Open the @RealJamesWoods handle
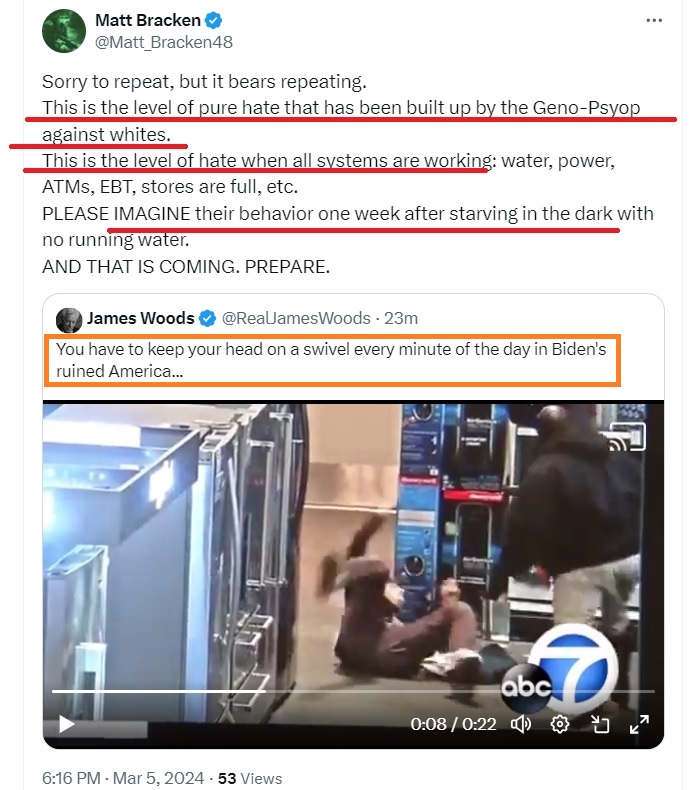Screen dimensions: 699x790 point(296,318)
